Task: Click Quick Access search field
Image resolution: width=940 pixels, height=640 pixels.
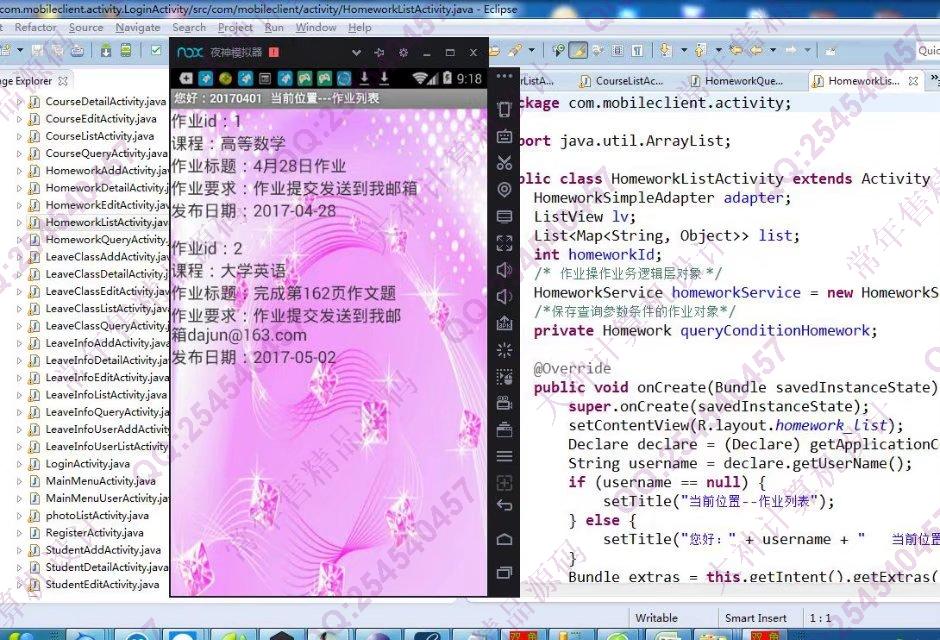Action: [x=928, y=51]
